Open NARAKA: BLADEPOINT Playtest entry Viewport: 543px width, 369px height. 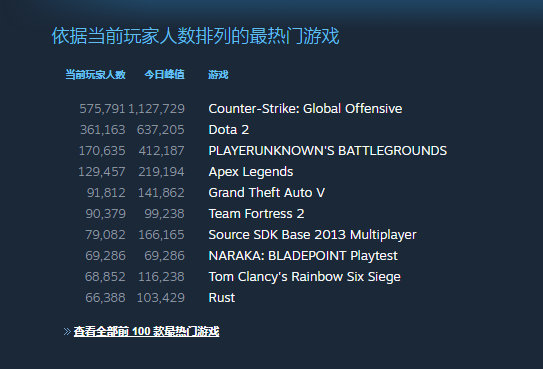303,256
